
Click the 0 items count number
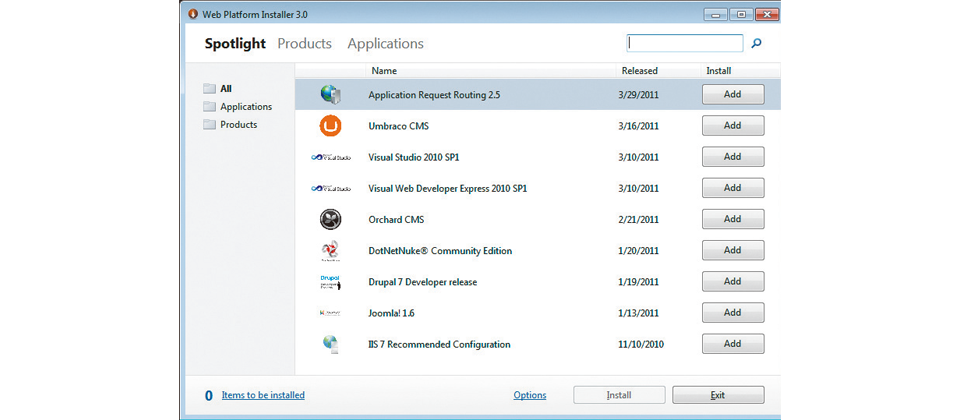(x=209, y=396)
